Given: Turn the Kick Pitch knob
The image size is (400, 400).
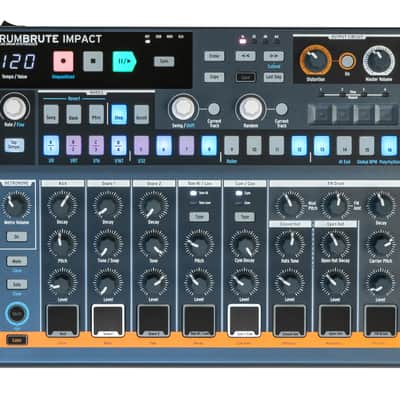Looking at the screenshot, I should point(62,243).
